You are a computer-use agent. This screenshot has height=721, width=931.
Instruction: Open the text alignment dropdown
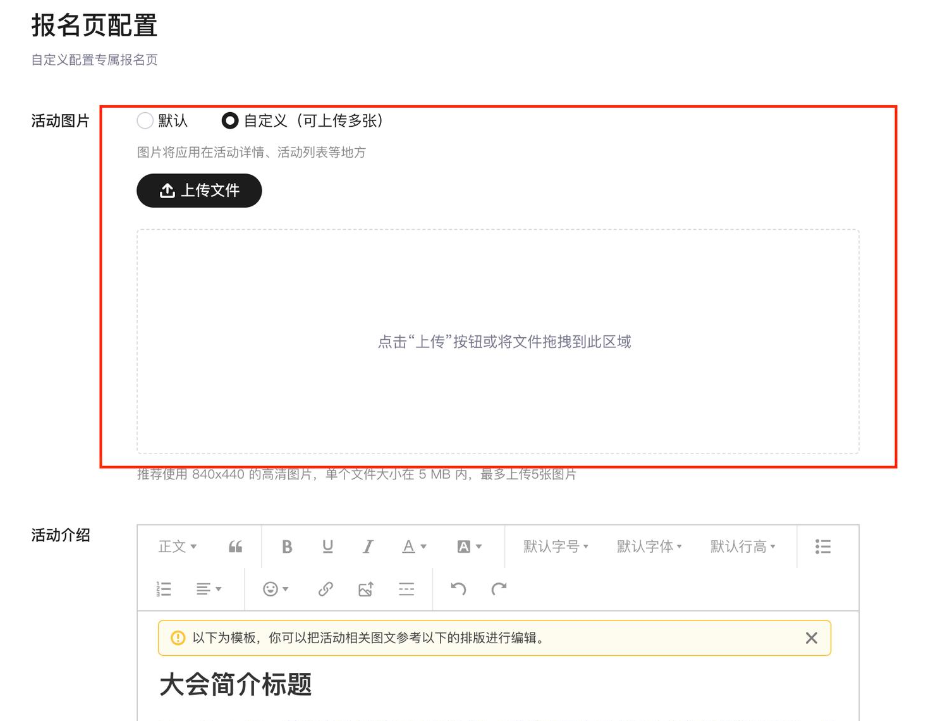coord(208,589)
